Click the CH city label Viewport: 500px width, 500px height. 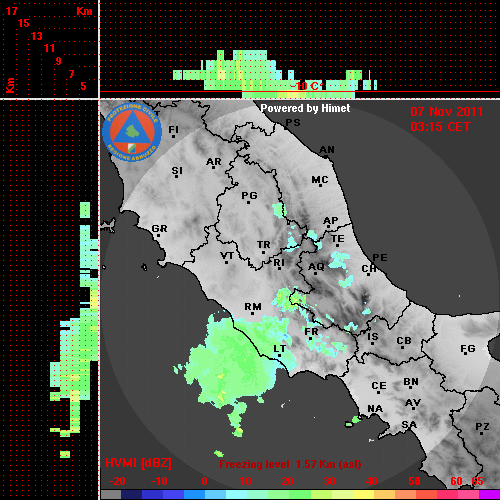pyautogui.click(x=369, y=268)
